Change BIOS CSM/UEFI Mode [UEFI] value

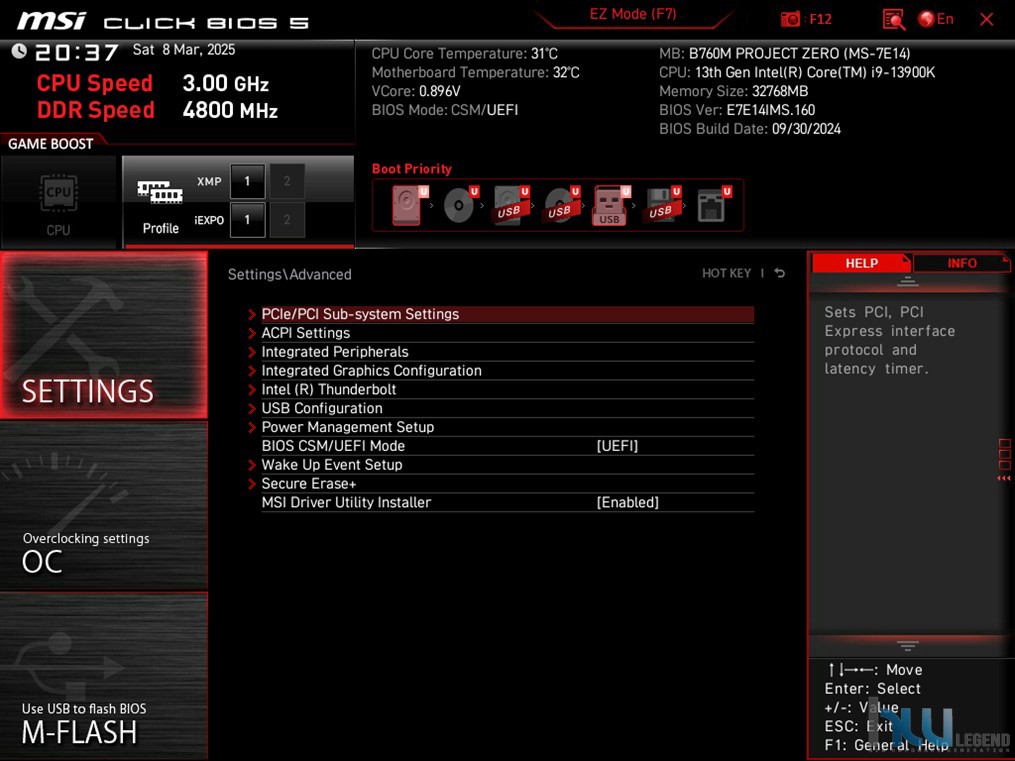pyautogui.click(x=617, y=446)
